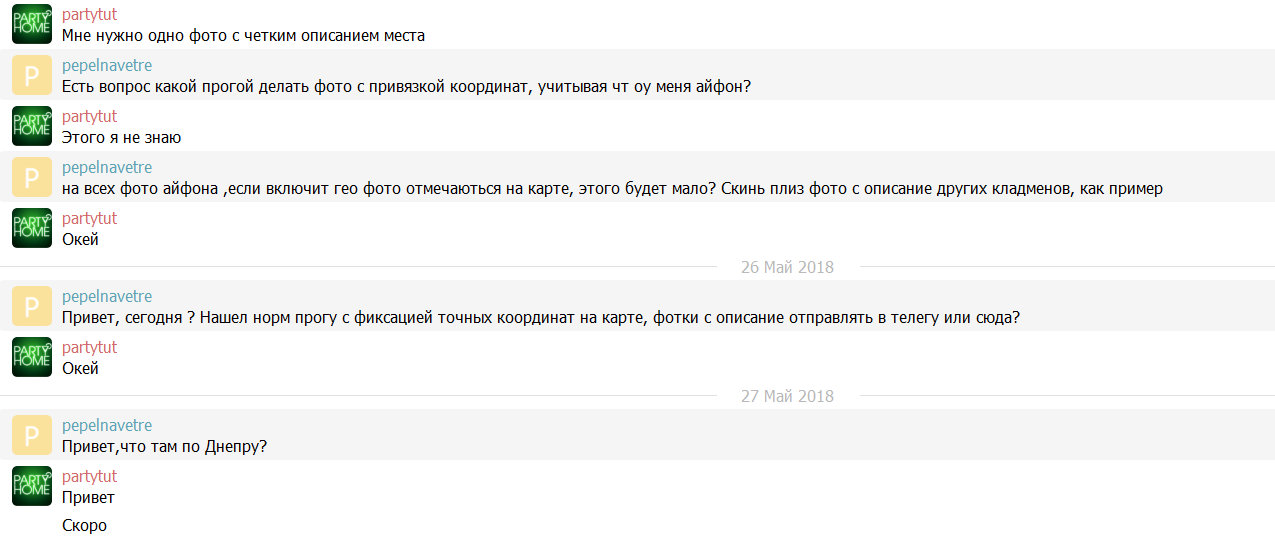Open partytut username above 'Этого я не знаю'

point(89,117)
